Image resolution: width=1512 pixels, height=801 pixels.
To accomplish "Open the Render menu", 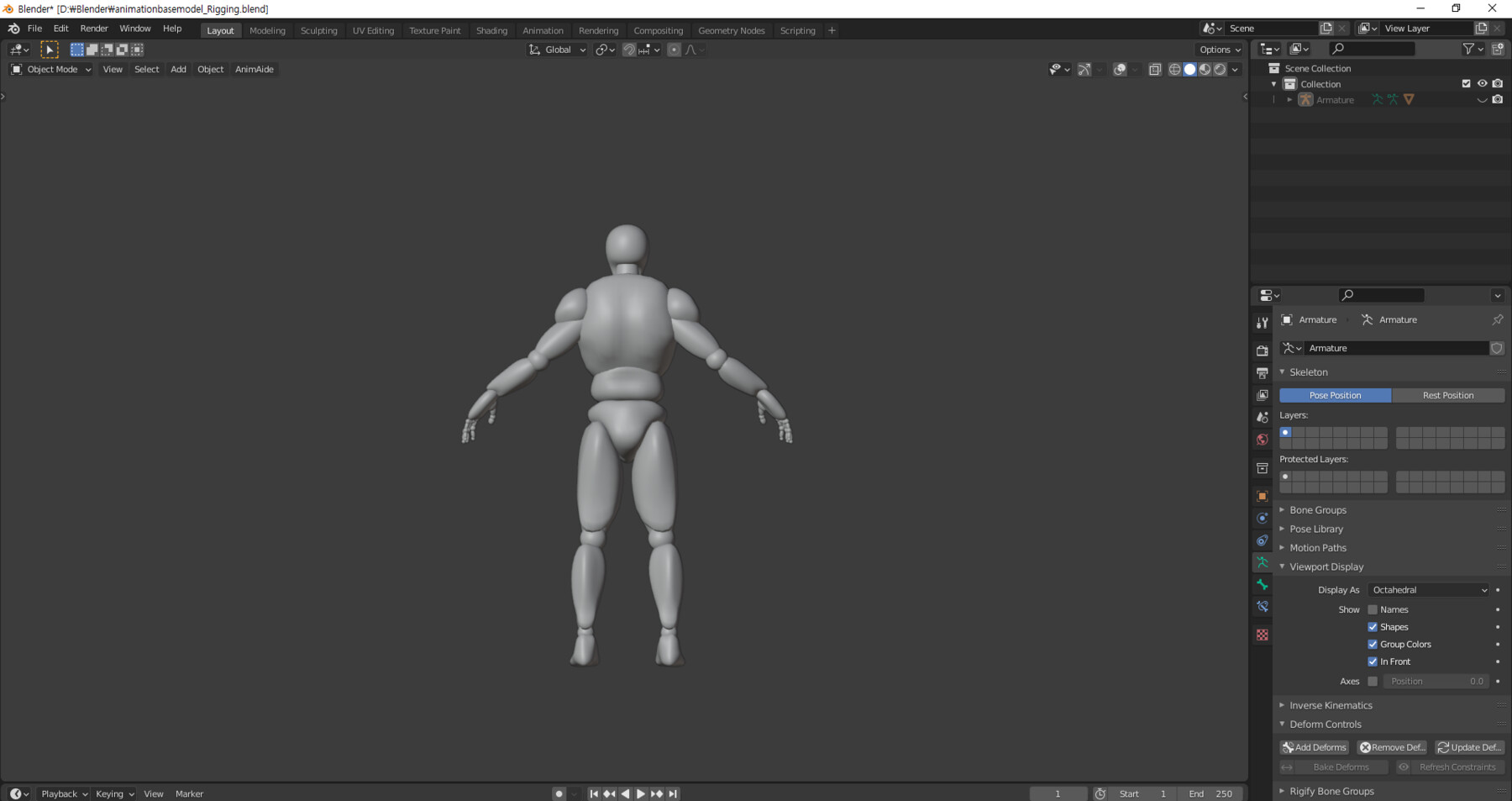I will coord(94,28).
